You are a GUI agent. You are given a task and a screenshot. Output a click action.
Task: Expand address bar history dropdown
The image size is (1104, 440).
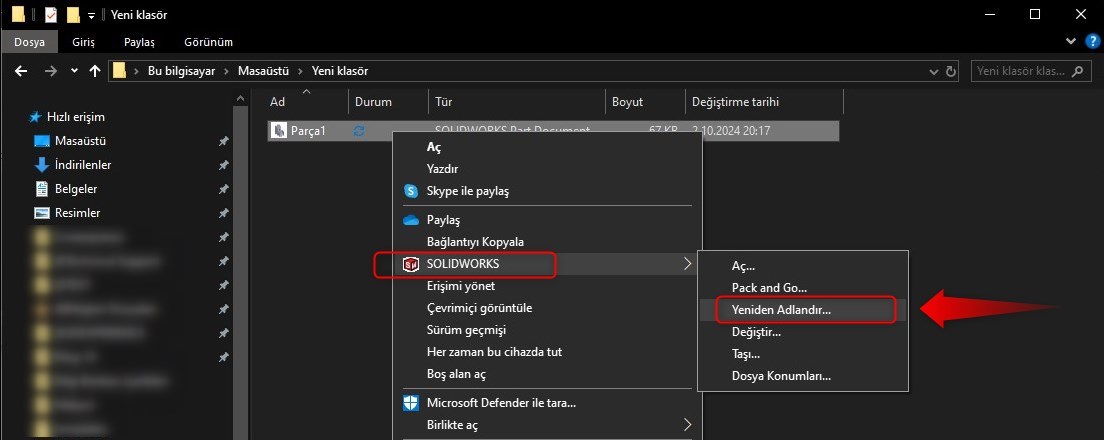pyautogui.click(x=934, y=71)
